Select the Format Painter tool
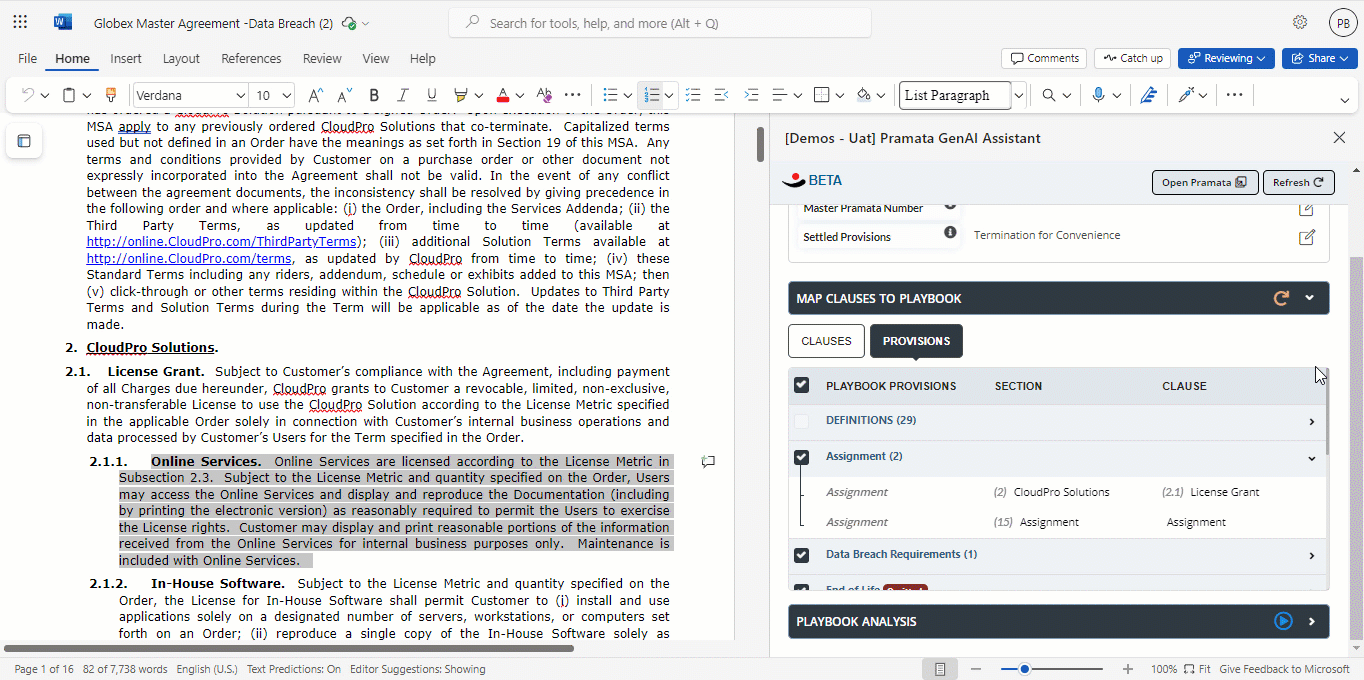 [111, 95]
